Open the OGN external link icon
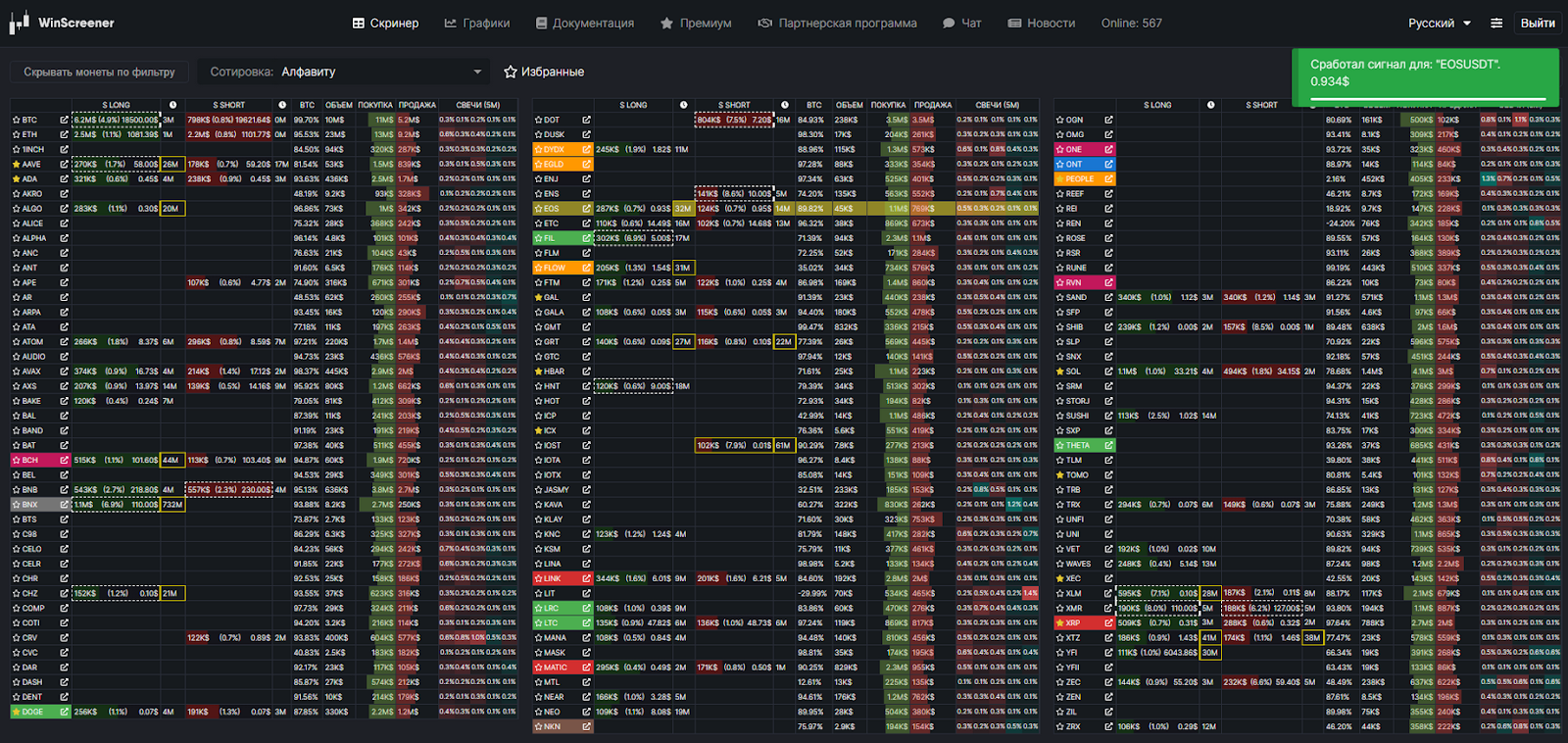Screen dimensions: 1568x743 coord(1108,121)
